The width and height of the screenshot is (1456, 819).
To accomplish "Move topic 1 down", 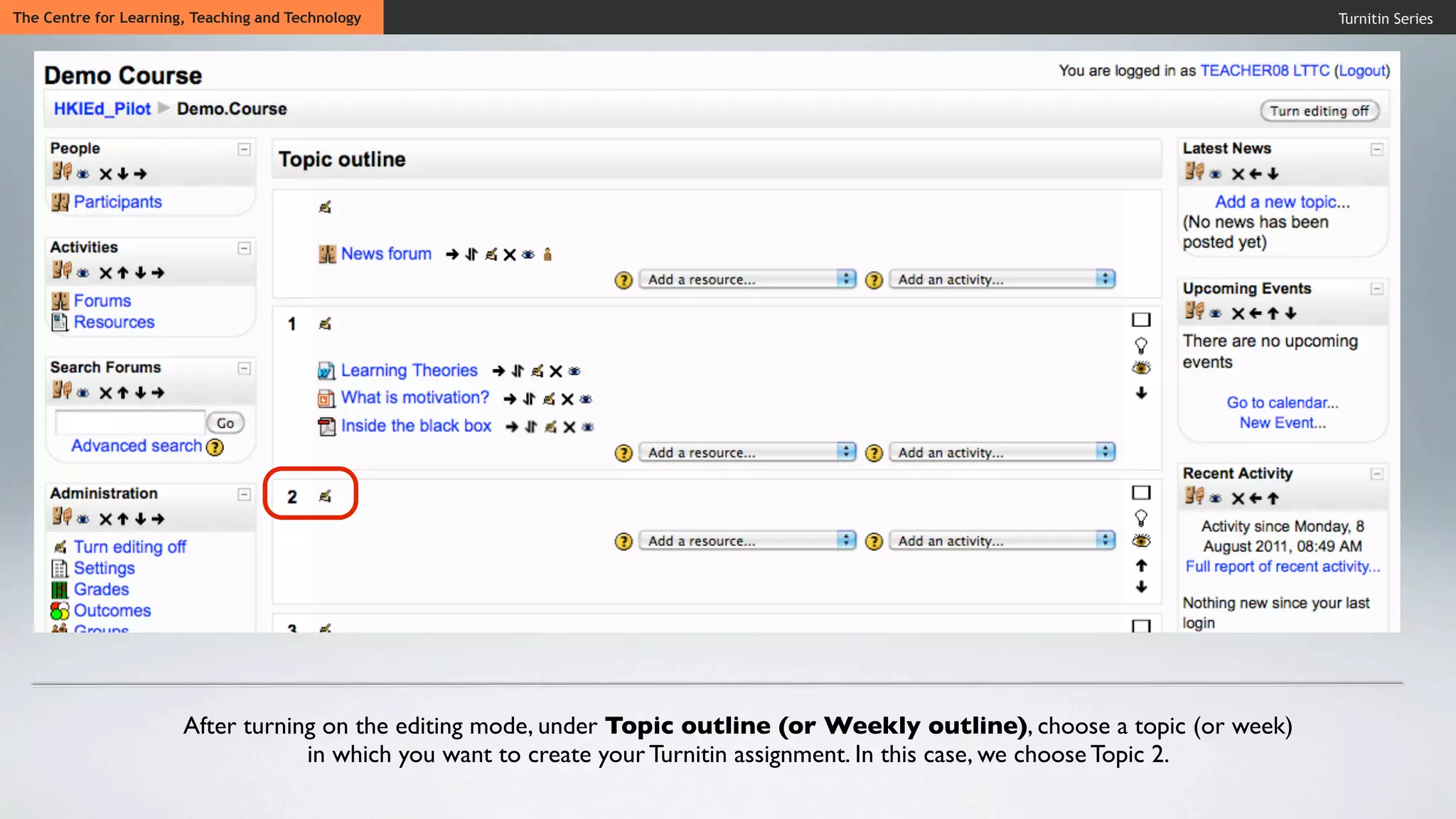I will pyautogui.click(x=1141, y=393).
